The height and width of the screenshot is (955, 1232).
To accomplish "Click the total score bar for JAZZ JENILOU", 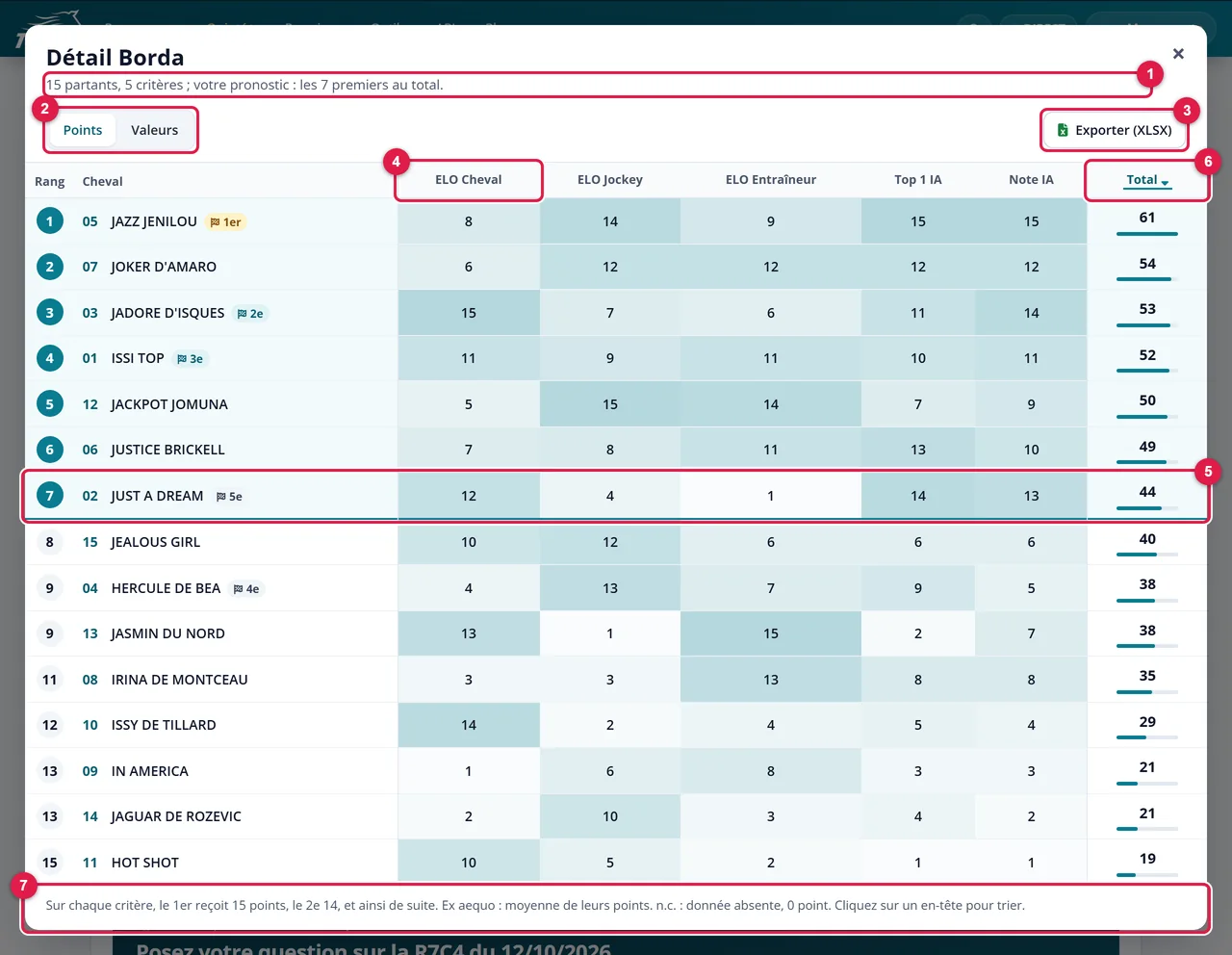I will (1147, 234).
